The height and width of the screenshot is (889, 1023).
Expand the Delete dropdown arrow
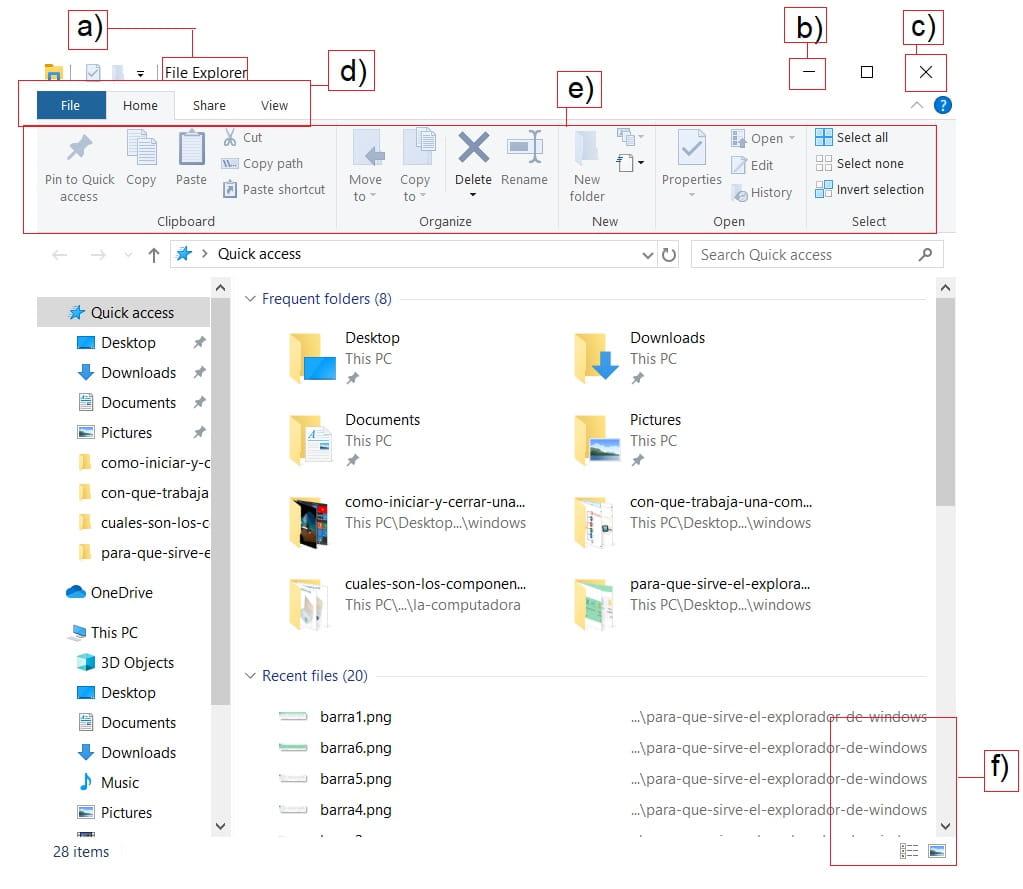tap(473, 195)
